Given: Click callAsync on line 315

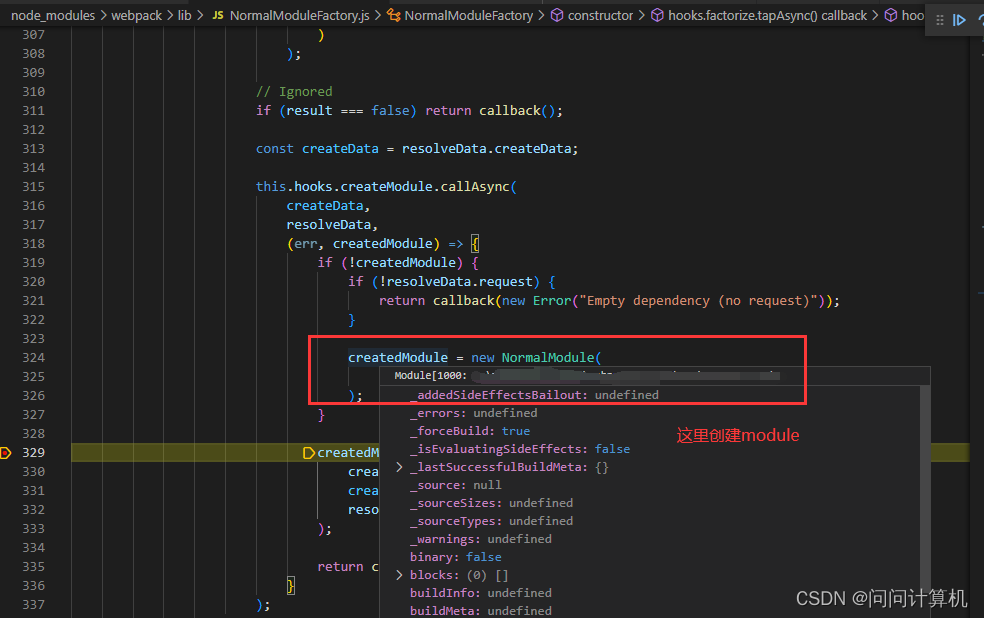Looking at the screenshot, I should pyautogui.click(x=474, y=187).
